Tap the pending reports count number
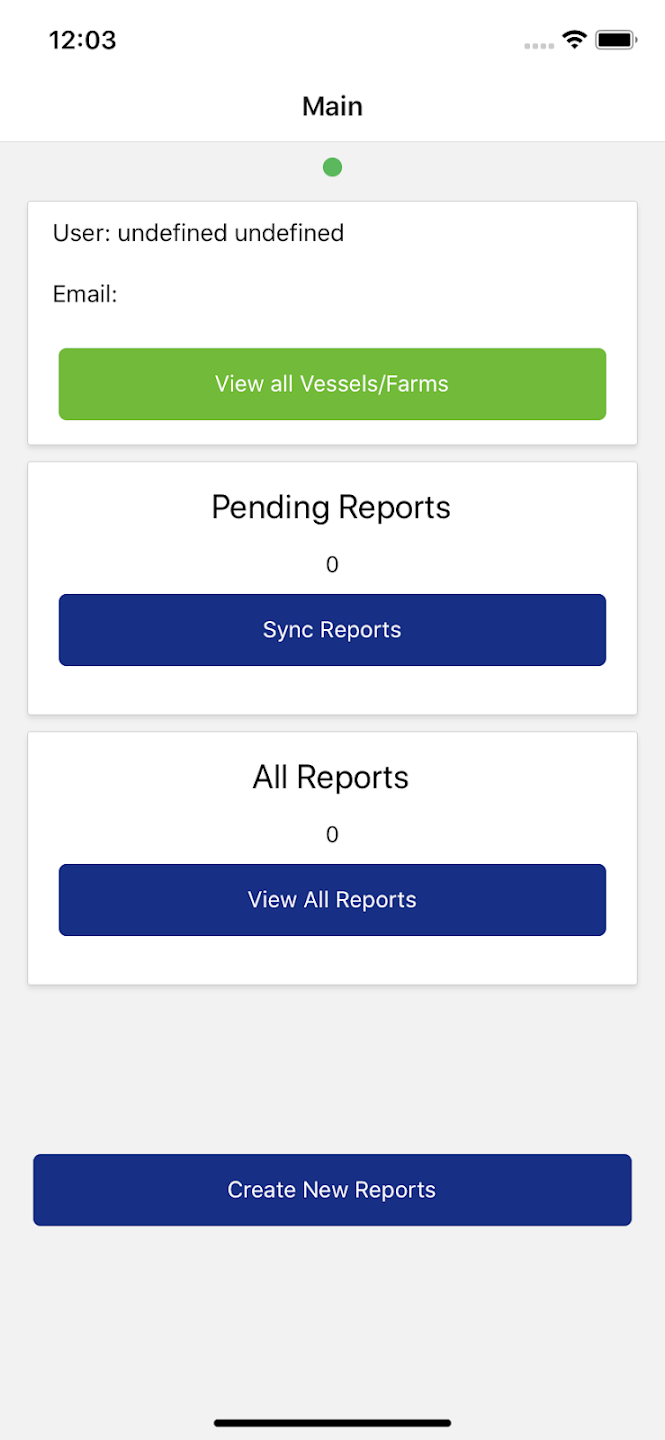The width and height of the screenshot is (665, 1440). click(x=332, y=565)
